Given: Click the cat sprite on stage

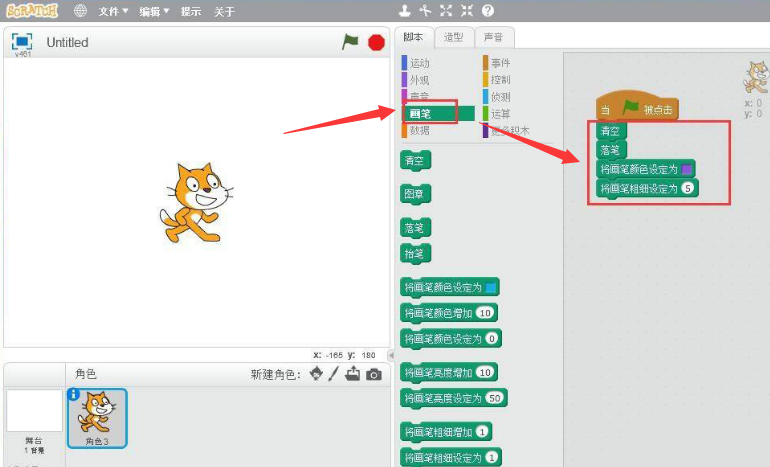Looking at the screenshot, I should point(196,203).
